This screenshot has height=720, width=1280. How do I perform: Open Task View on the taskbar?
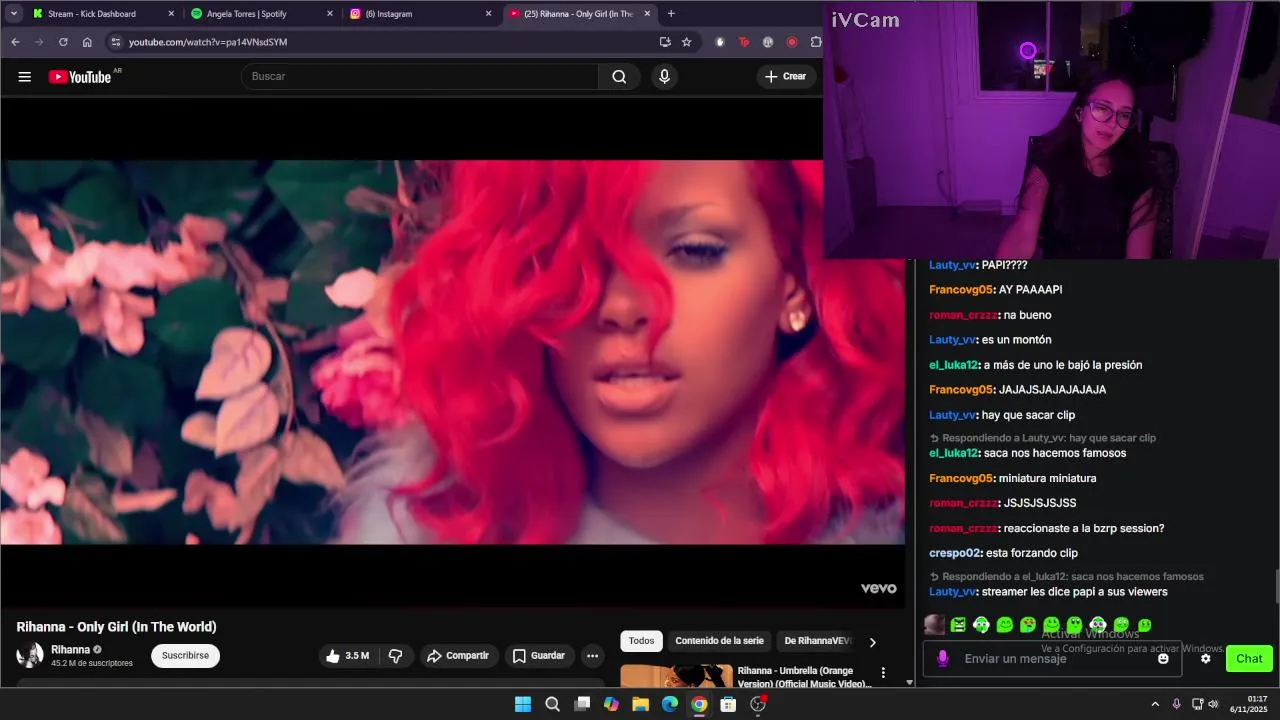[x=582, y=704]
